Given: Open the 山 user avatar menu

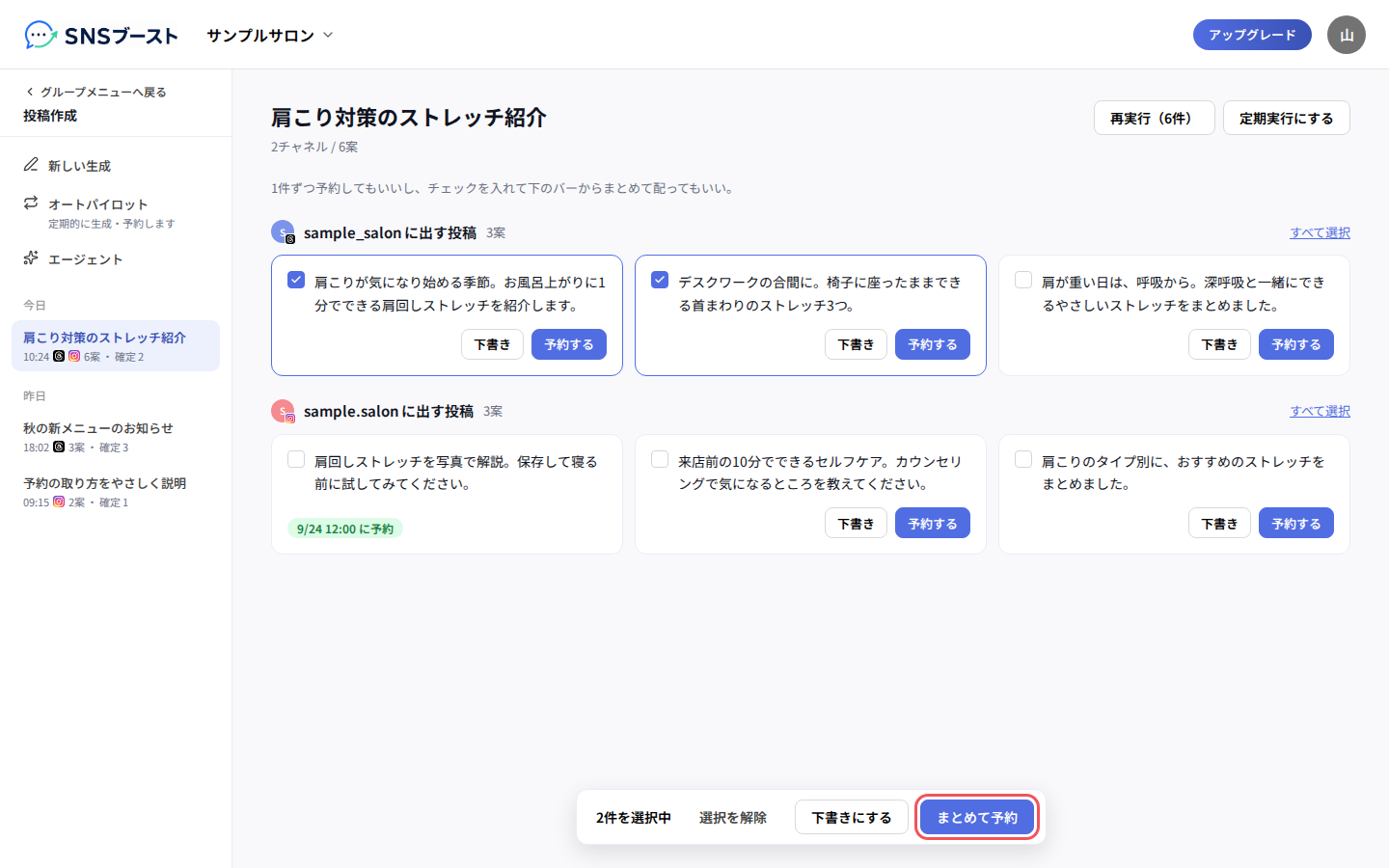Looking at the screenshot, I should click(x=1347, y=35).
